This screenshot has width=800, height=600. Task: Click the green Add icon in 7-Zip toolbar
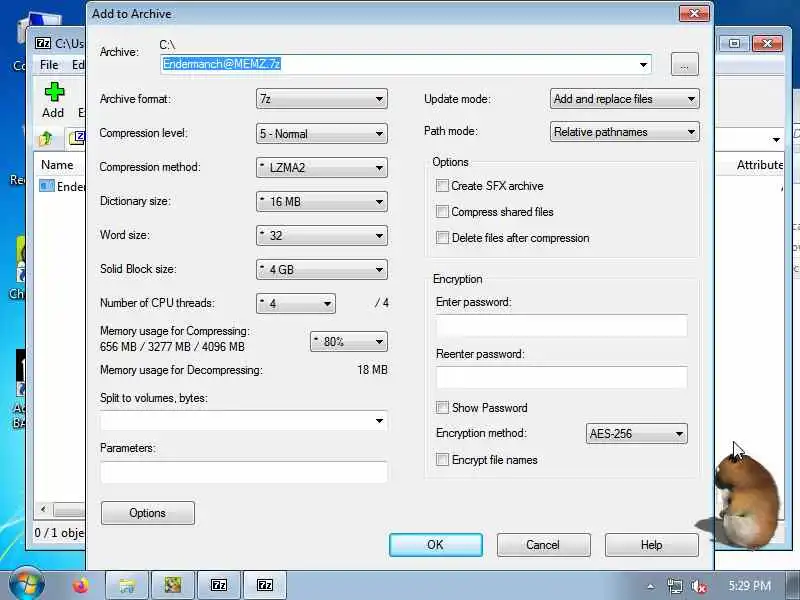tap(54, 92)
